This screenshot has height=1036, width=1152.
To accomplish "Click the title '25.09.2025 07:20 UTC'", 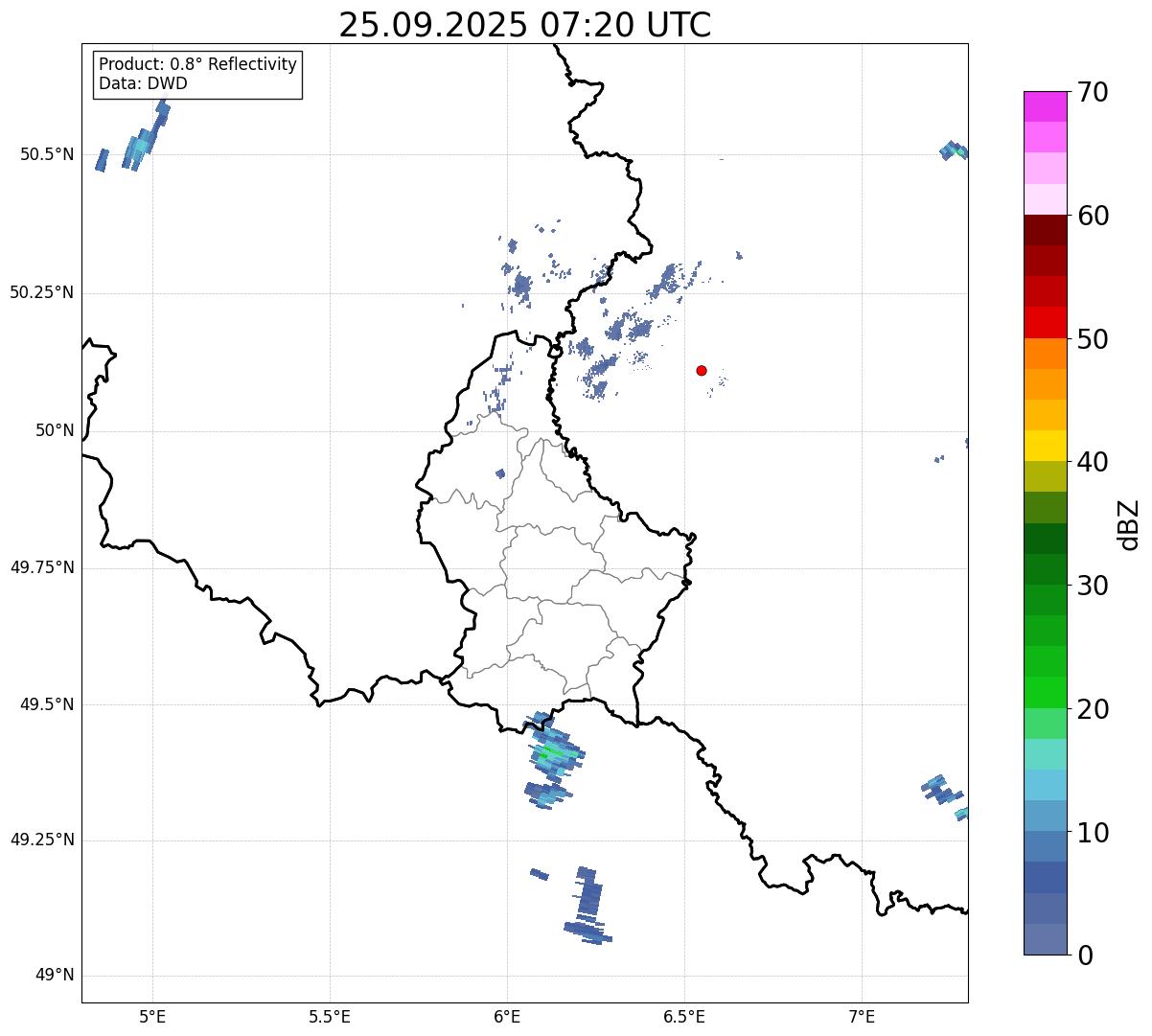I will (525, 24).
